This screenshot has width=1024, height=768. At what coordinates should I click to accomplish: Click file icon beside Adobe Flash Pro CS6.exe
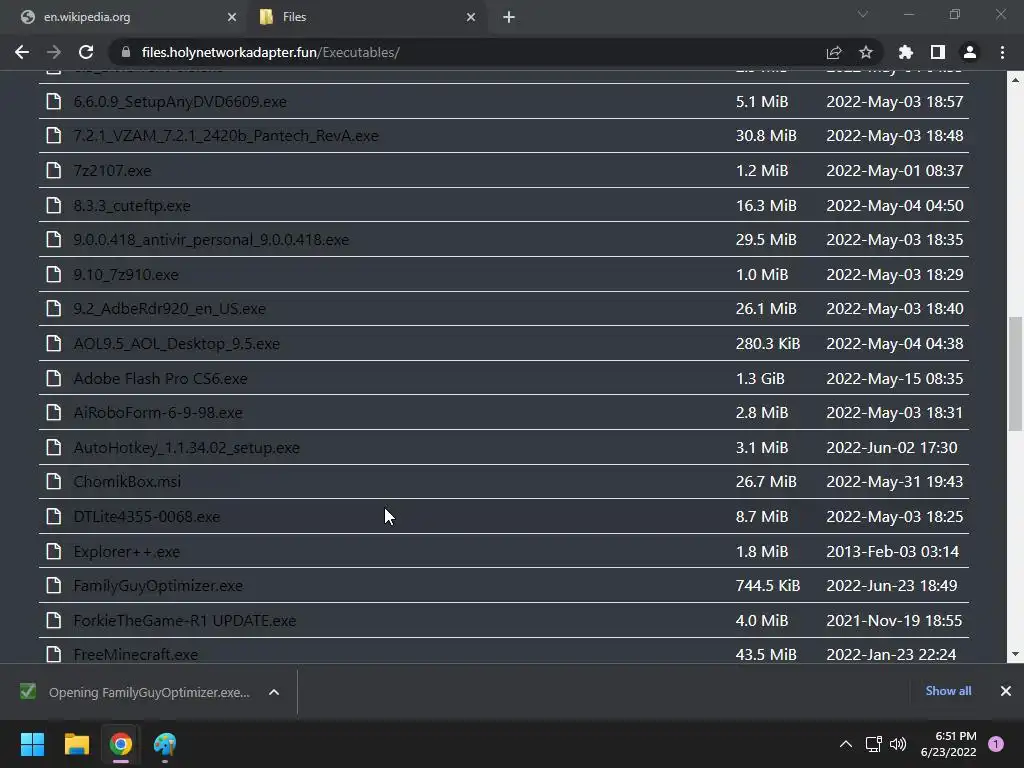(x=54, y=378)
